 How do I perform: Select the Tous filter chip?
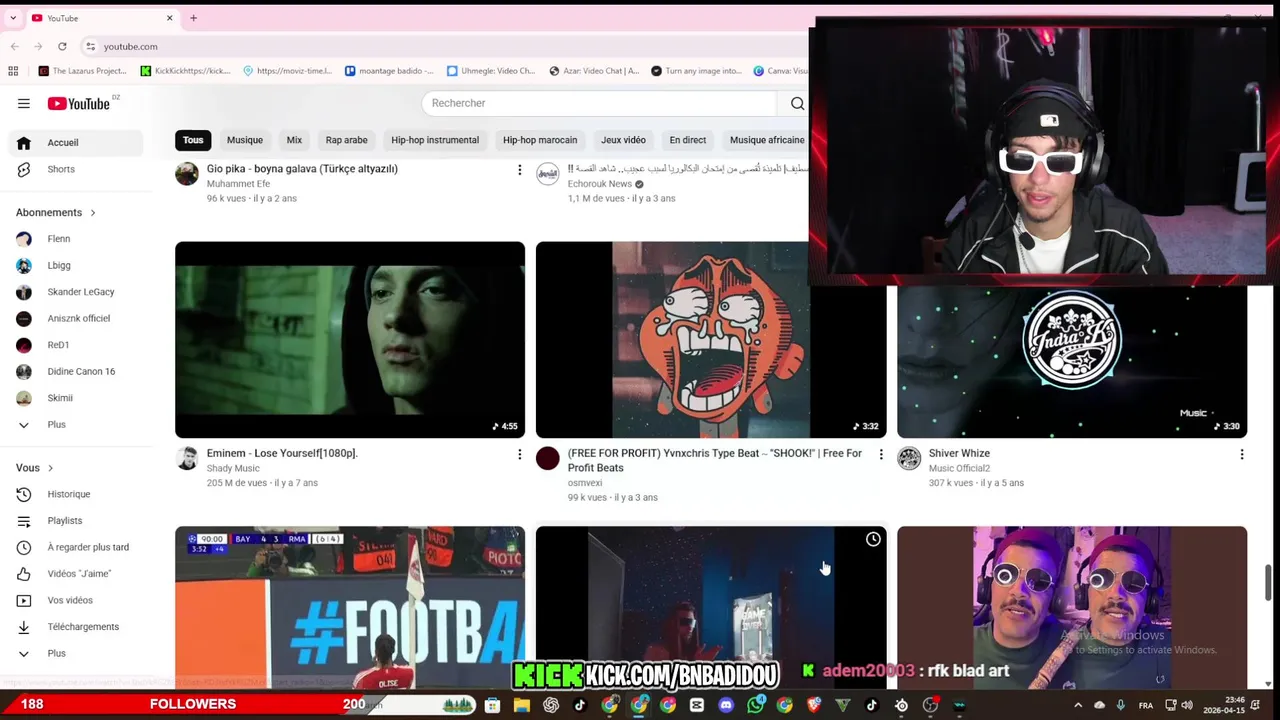coord(193,140)
